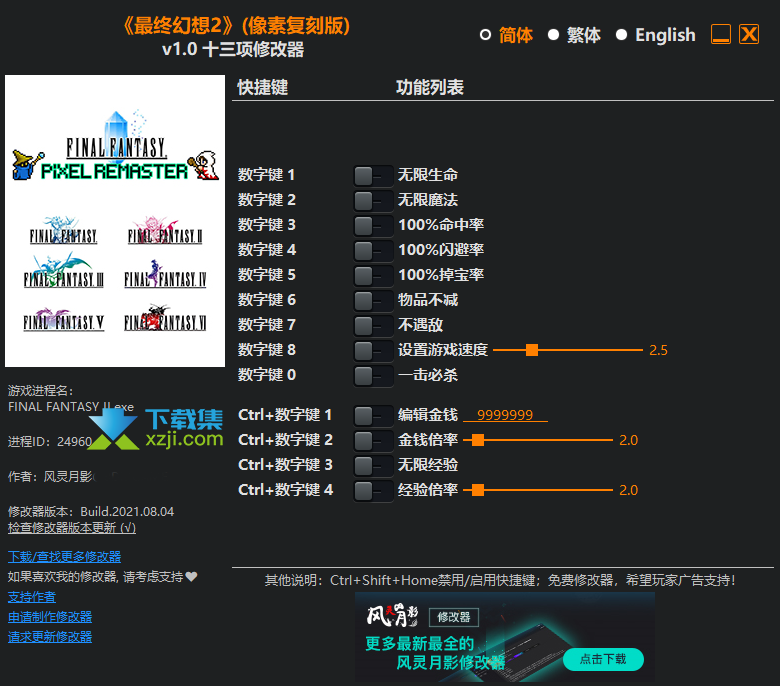Toggle the 100%闪避率 switch

373,250
